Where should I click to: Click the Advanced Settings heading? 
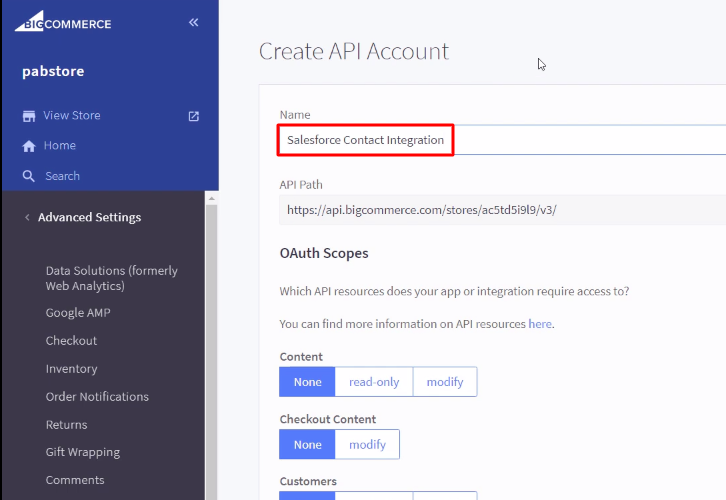point(89,217)
